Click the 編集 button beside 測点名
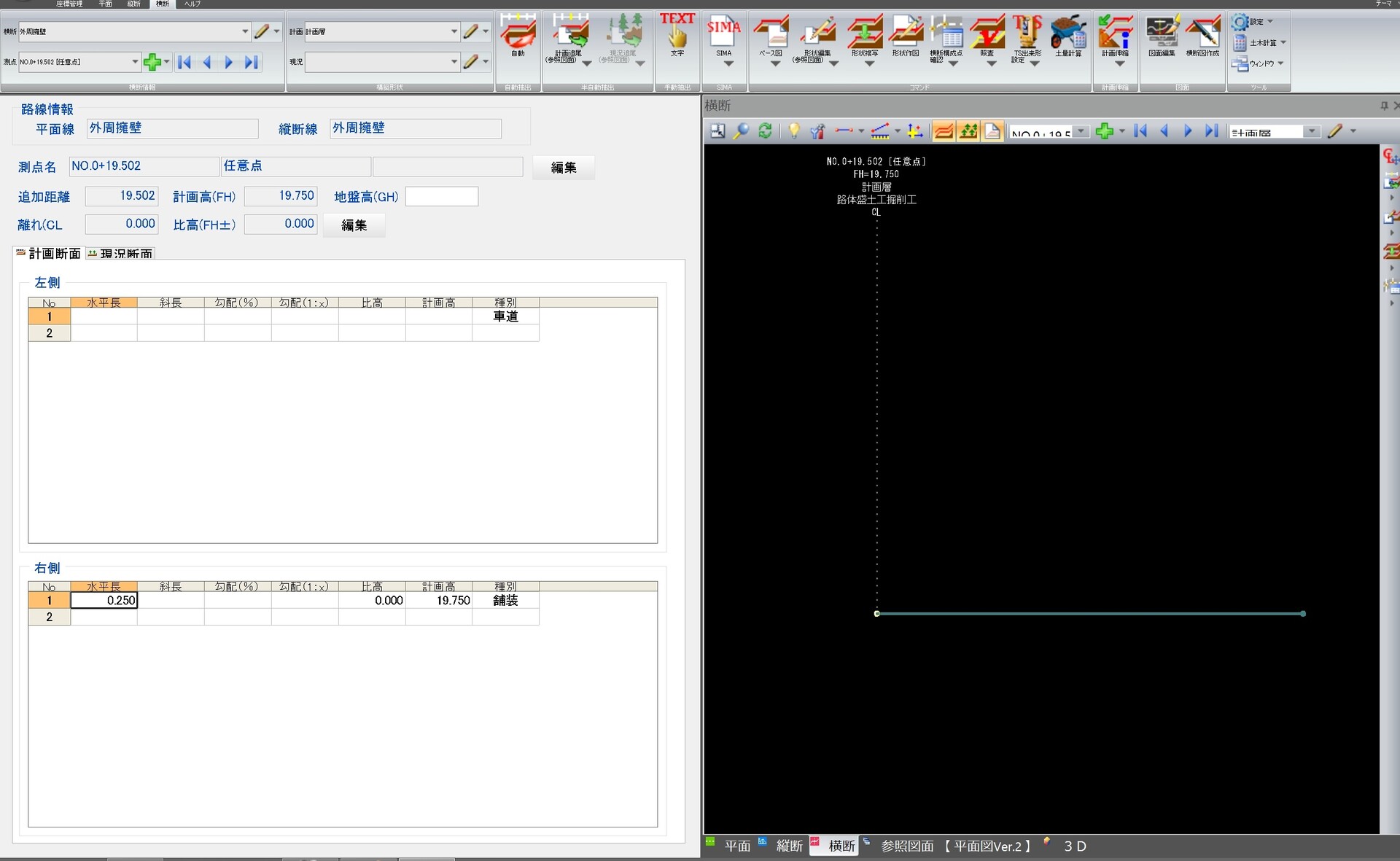 [564, 168]
